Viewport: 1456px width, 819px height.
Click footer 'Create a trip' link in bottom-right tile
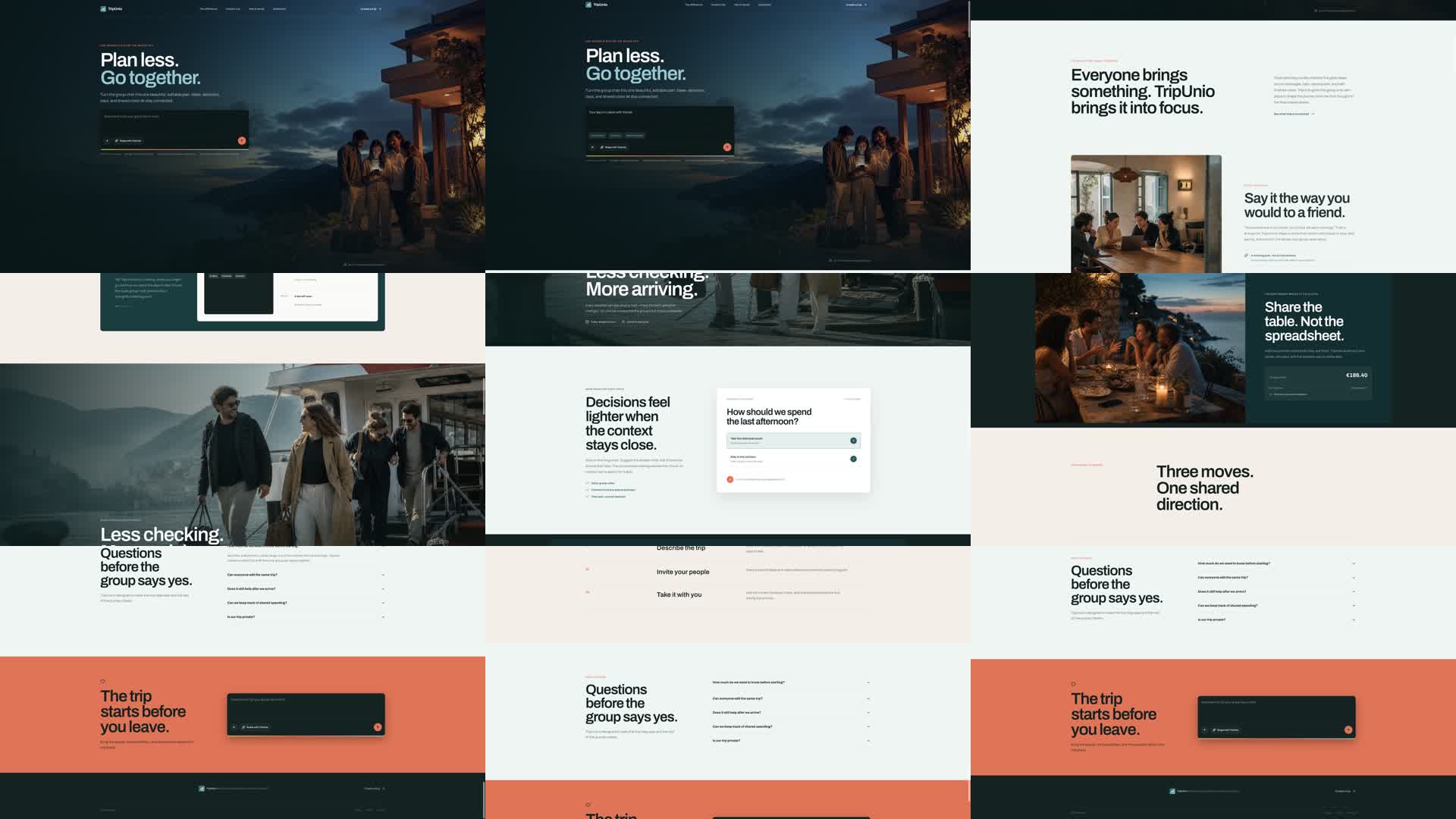point(1345,791)
